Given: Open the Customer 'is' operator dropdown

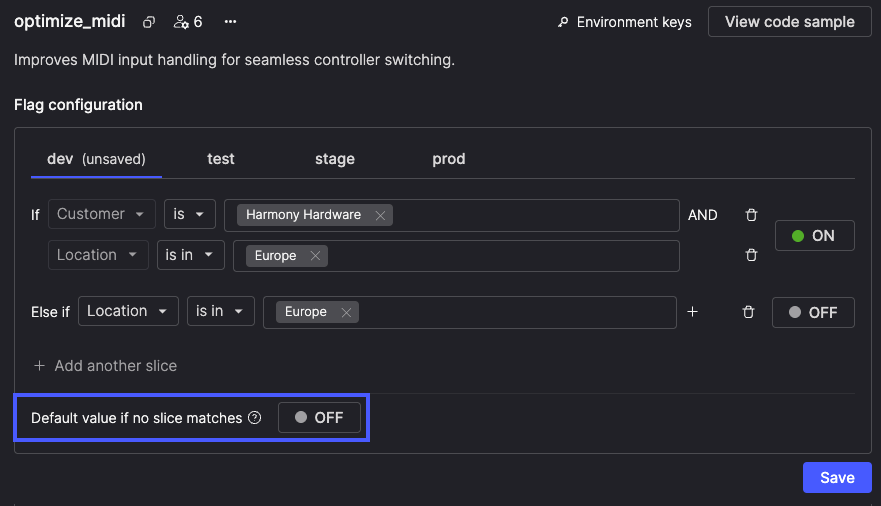Looking at the screenshot, I should pos(189,214).
